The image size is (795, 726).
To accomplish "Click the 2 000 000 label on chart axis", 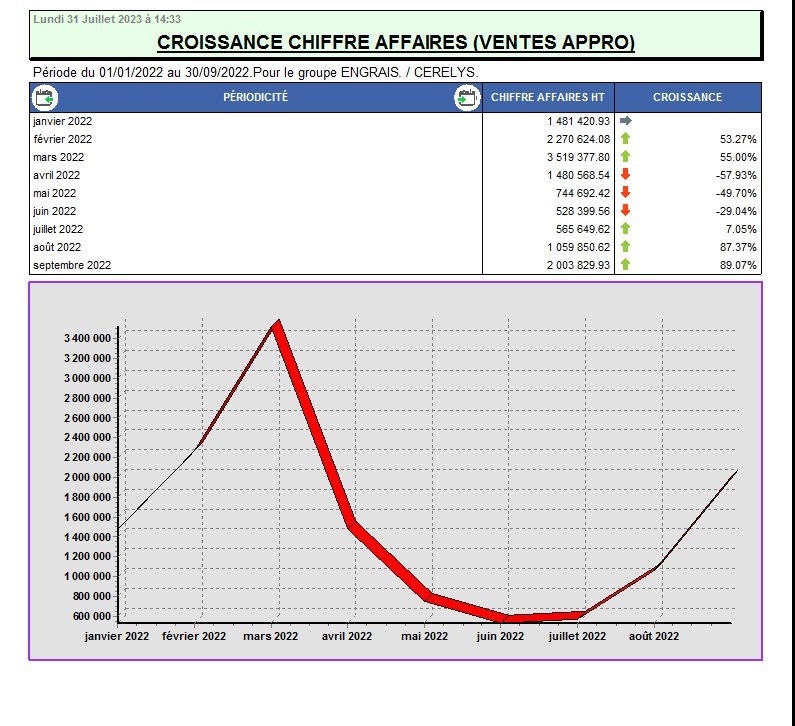I will [88, 477].
